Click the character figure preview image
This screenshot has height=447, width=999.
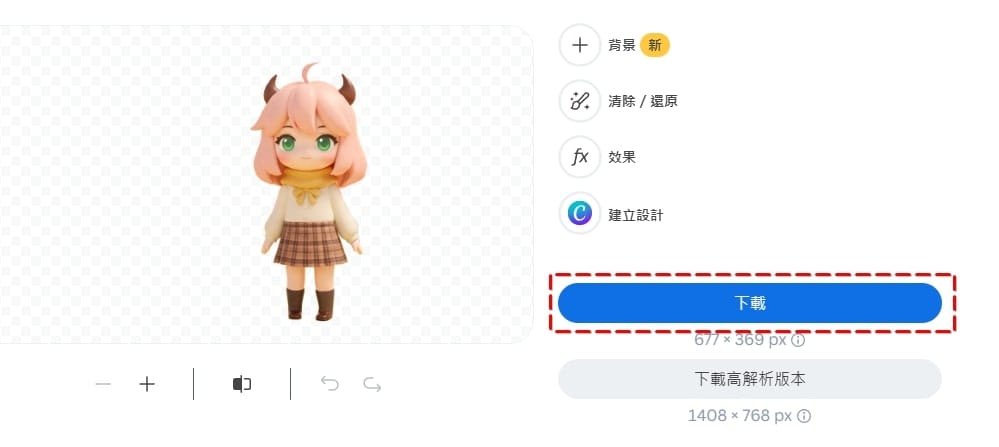pos(310,191)
